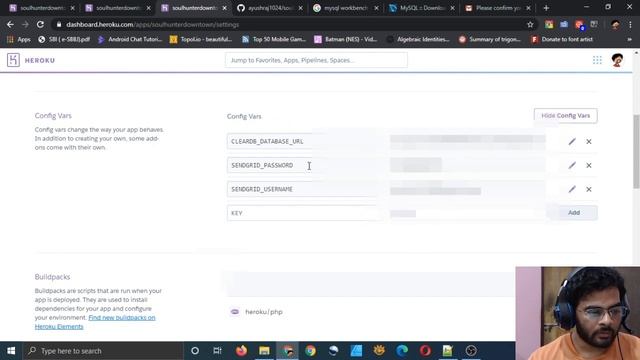Expand the bookmarks overflow chevron
The height and width of the screenshot is (360, 640).
(x=629, y=39)
